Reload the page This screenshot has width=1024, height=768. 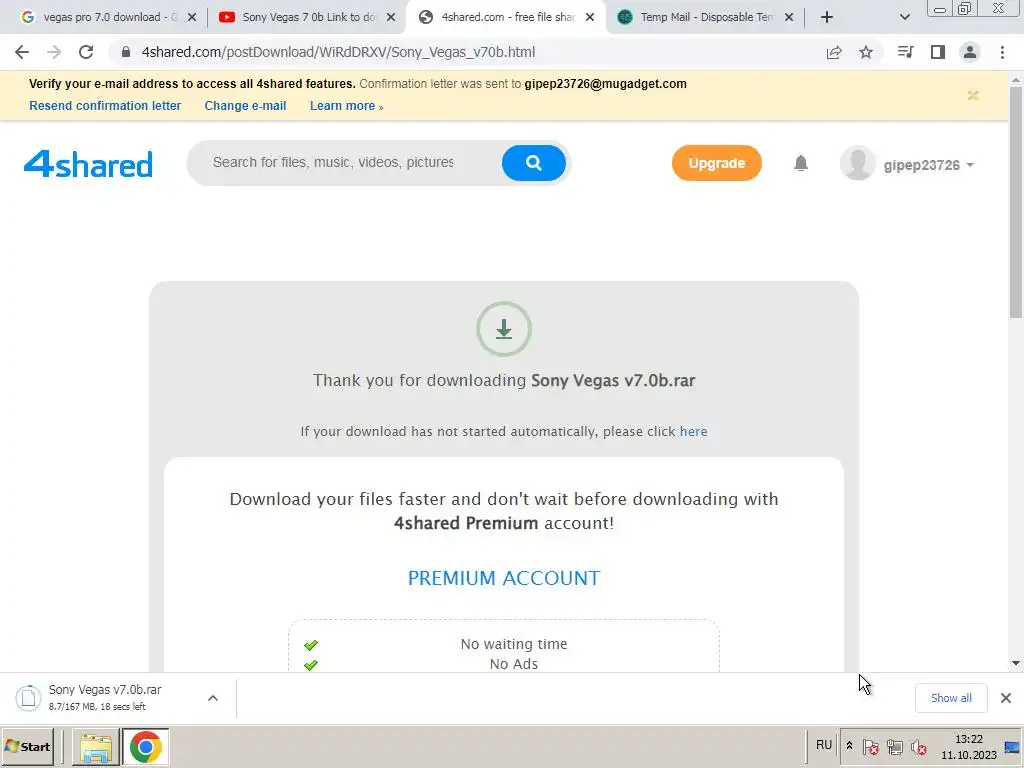point(86,52)
